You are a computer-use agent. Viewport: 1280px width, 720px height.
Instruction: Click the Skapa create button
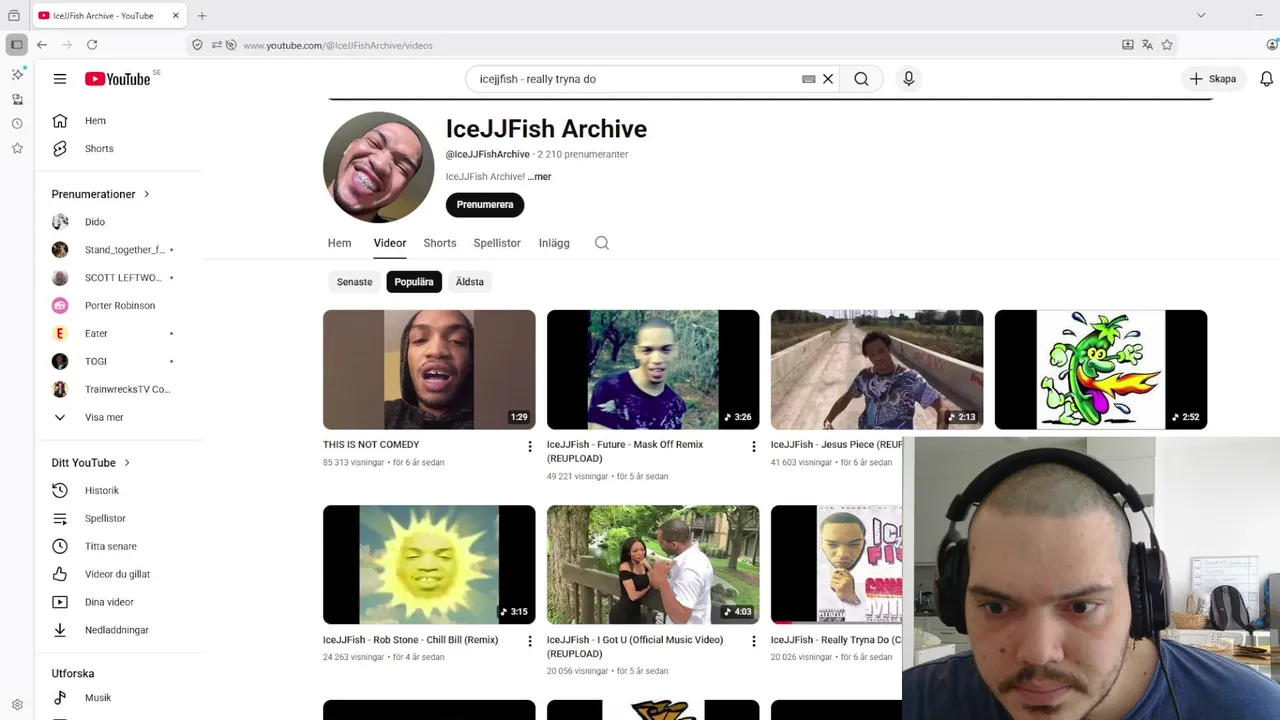[1213, 79]
